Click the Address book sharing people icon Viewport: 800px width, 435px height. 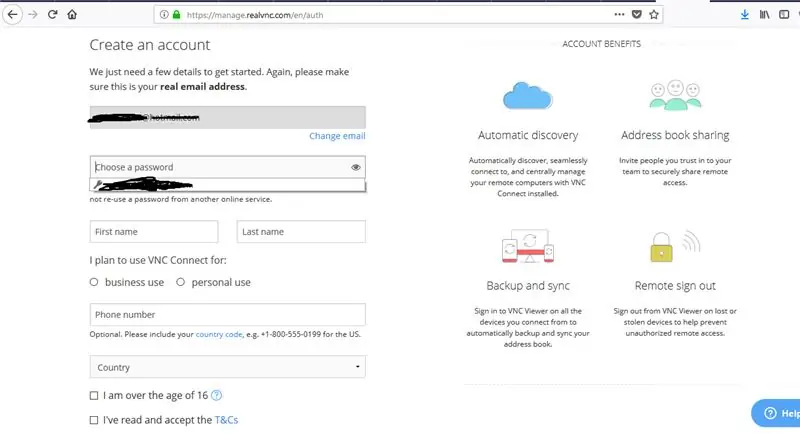675,95
